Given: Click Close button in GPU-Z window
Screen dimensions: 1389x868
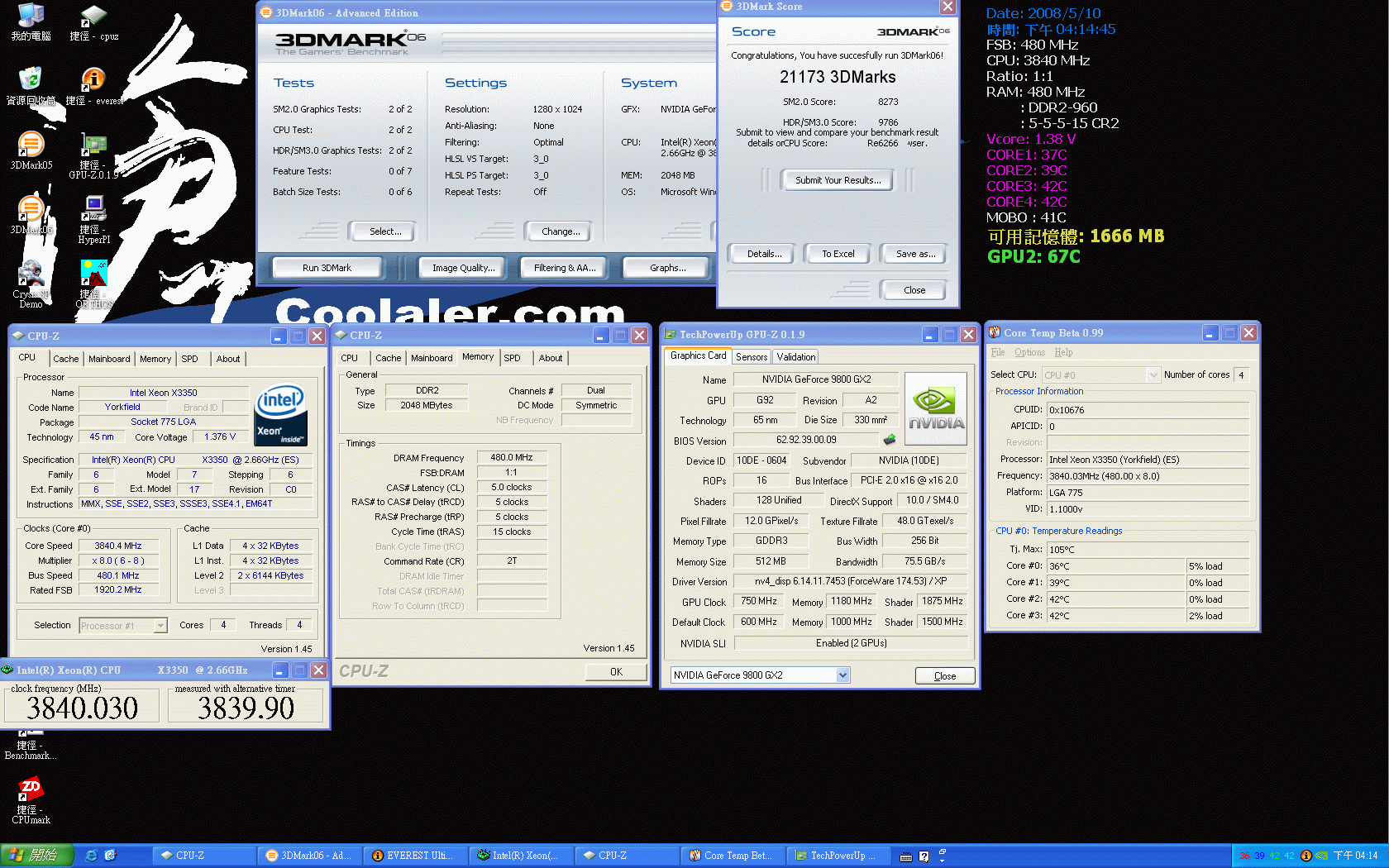Looking at the screenshot, I should click(x=945, y=676).
